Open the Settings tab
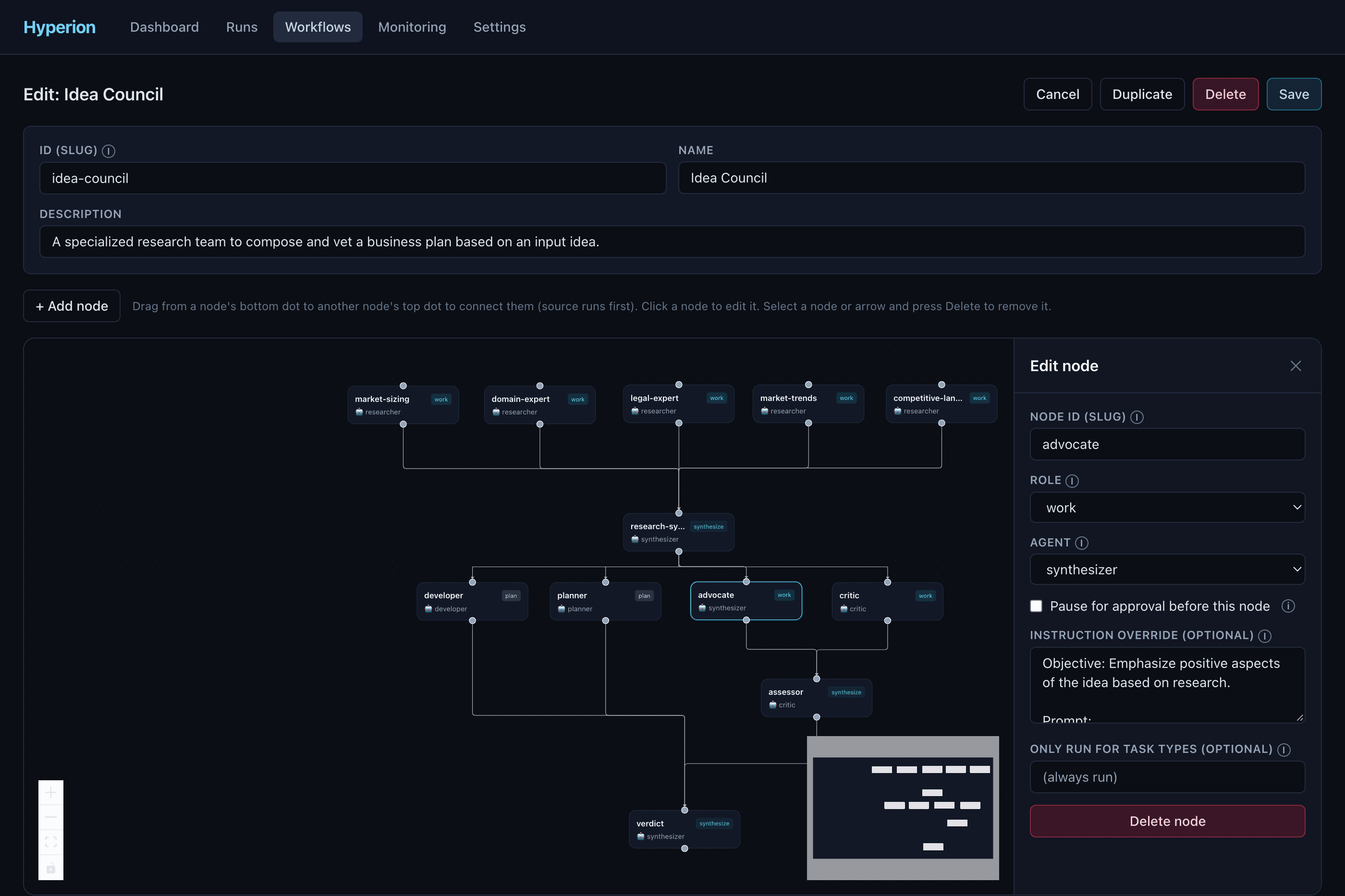1345x896 pixels. 500,27
